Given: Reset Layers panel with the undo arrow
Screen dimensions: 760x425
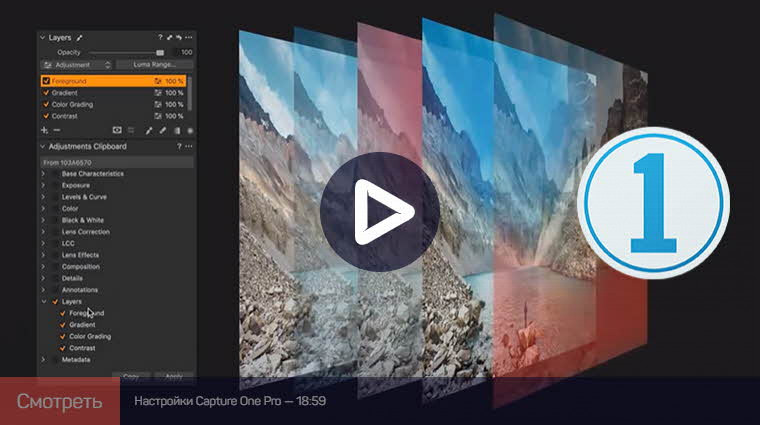Looking at the screenshot, I should tap(178, 38).
